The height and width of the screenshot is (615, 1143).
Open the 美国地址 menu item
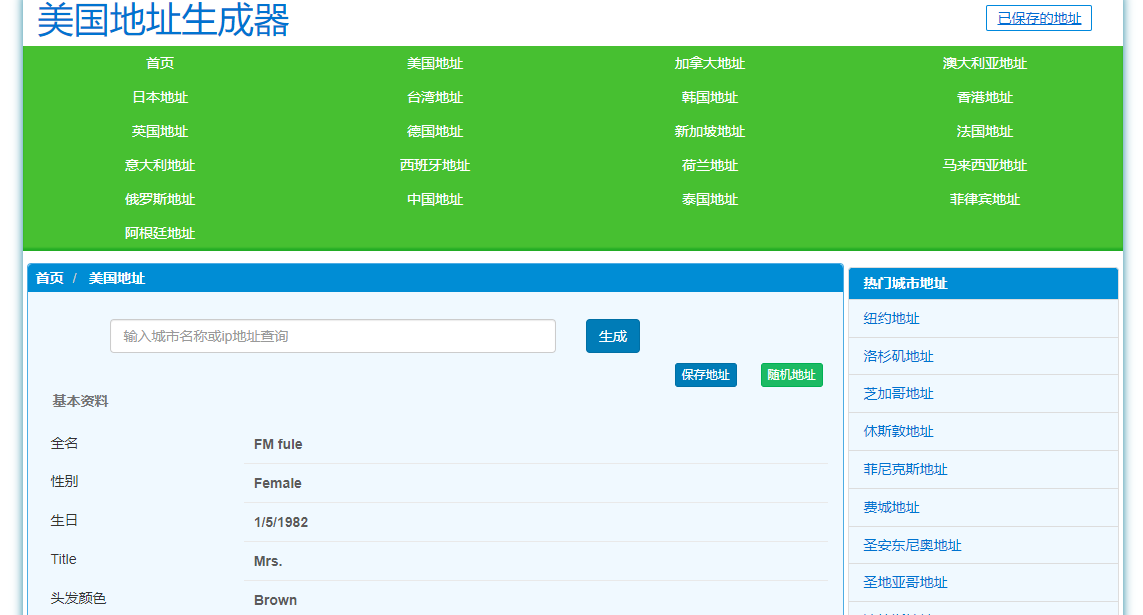(x=434, y=63)
